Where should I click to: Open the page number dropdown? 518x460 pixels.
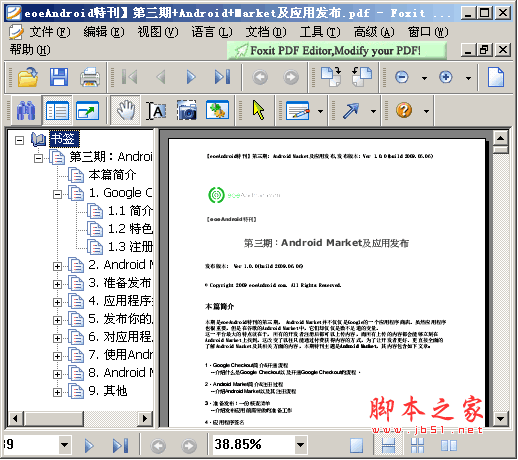pos(65,445)
